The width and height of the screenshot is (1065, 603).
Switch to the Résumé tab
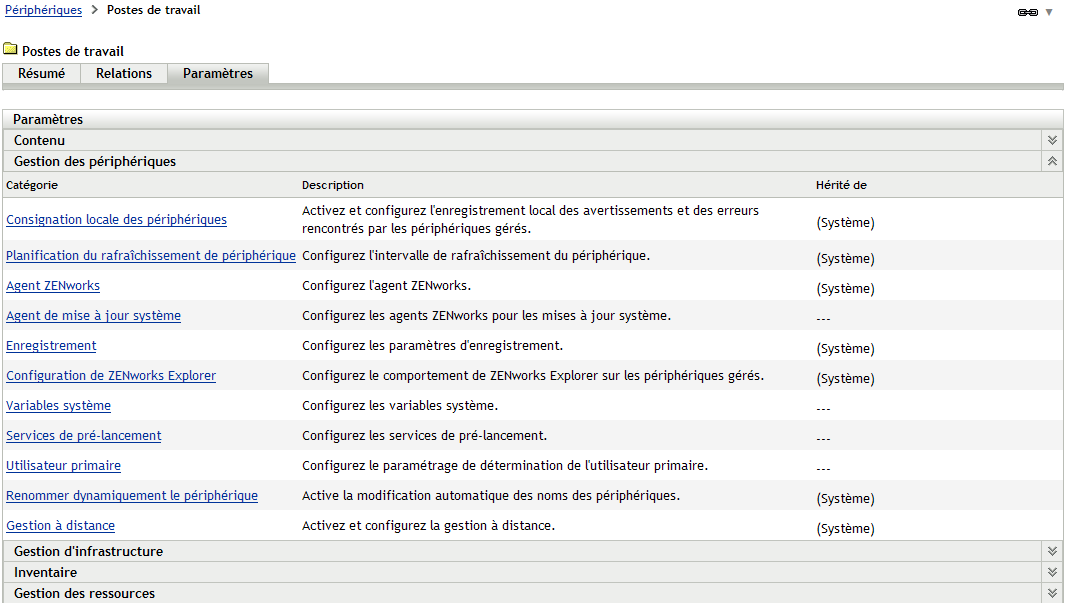pyautogui.click(x=42, y=73)
